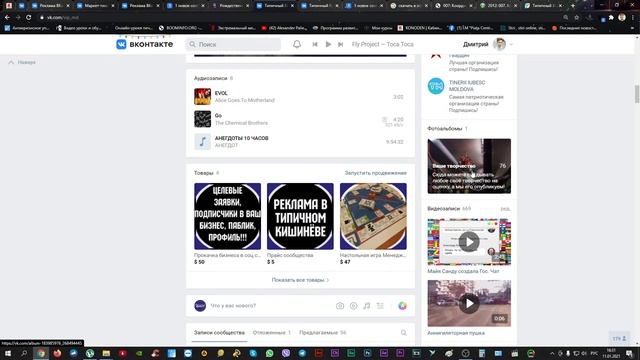Play the Майя Санду Гос. Чат video
This screenshot has width=640, height=360.
tap(469, 242)
